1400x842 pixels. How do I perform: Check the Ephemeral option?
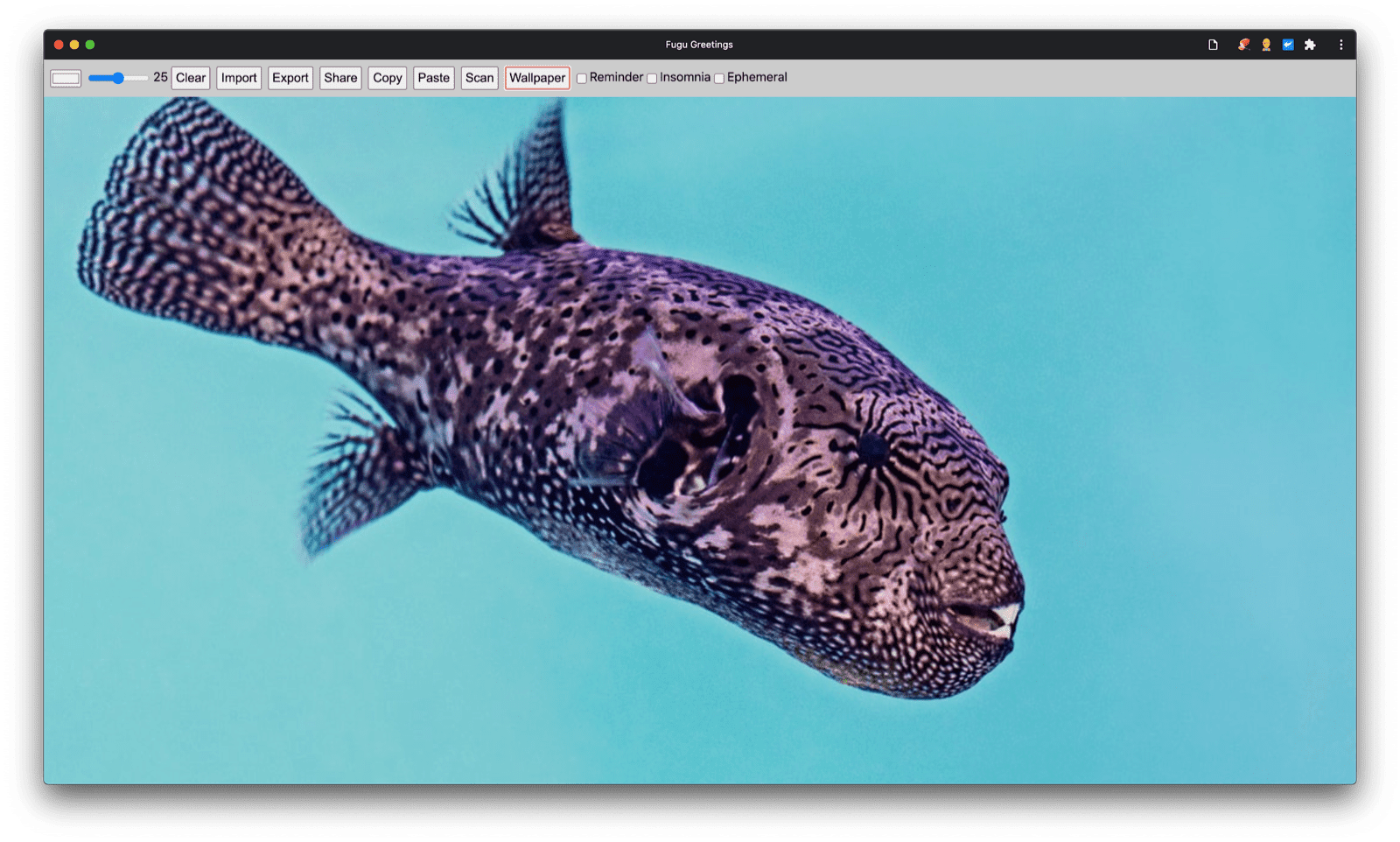click(x=719, y=79)
